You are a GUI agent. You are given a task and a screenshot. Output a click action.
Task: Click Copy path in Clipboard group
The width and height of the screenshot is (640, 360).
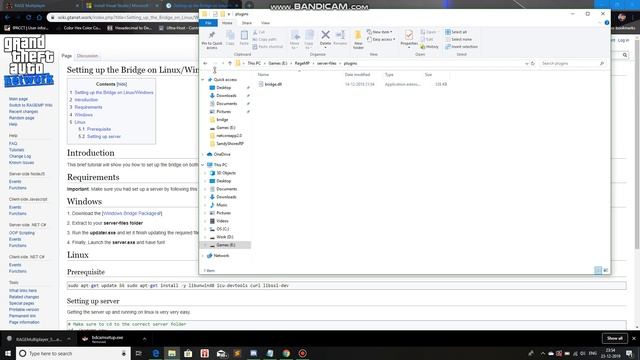tap(264, 39)
